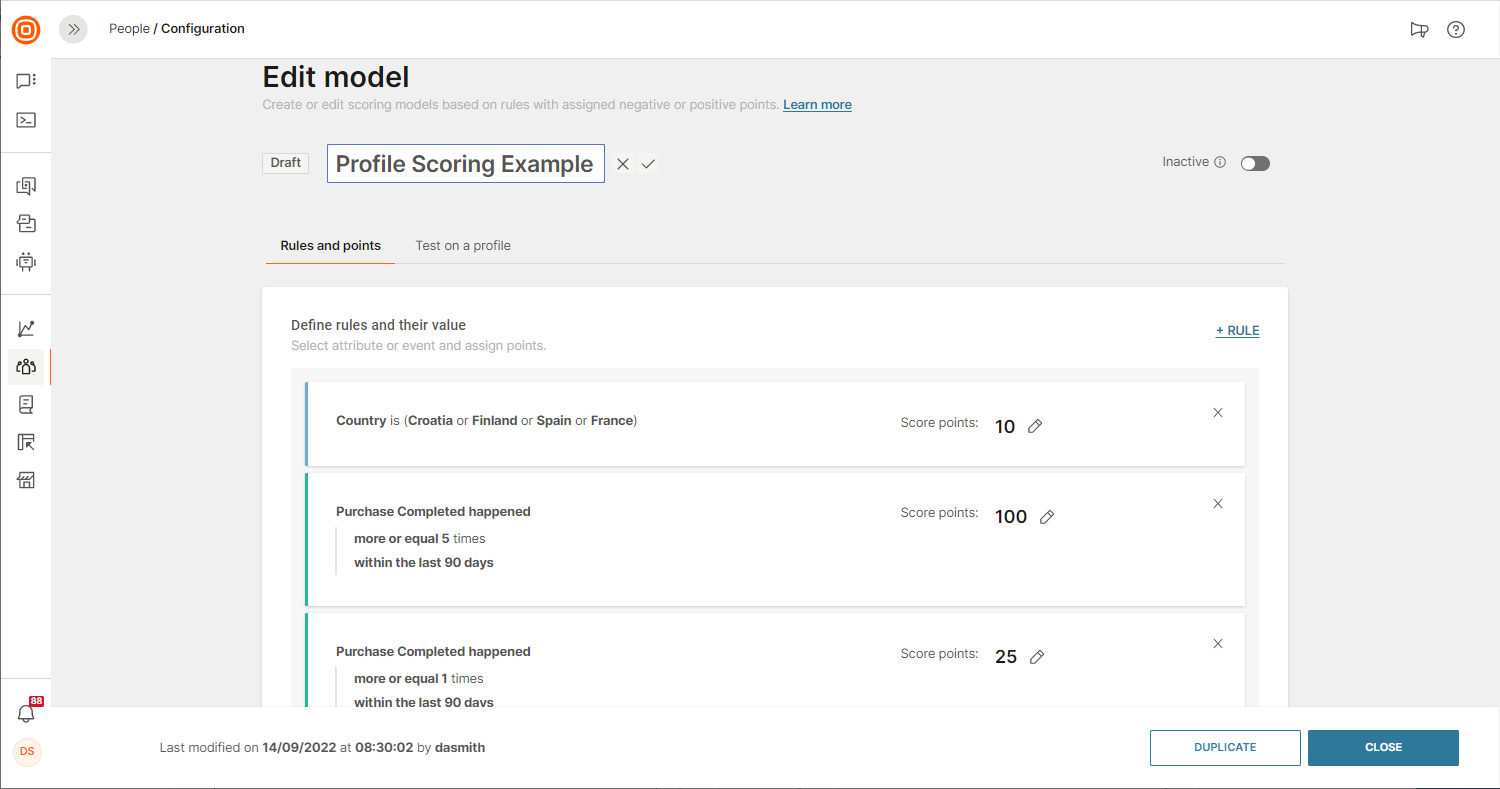Open the People module in sidebar
The height and width of the screenshot is (789, 1500).
point(26,367)
